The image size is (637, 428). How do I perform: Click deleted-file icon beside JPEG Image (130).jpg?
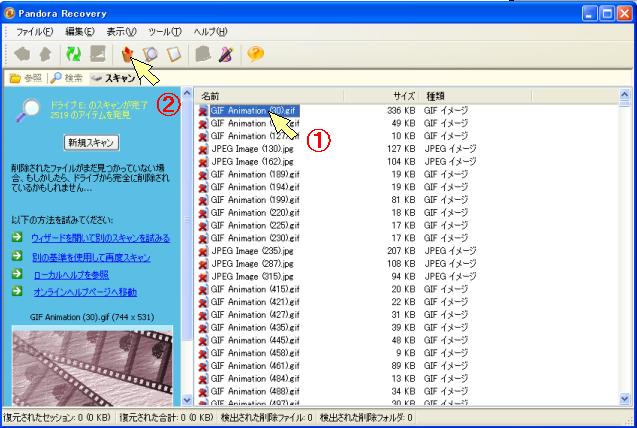pos(203,149)
